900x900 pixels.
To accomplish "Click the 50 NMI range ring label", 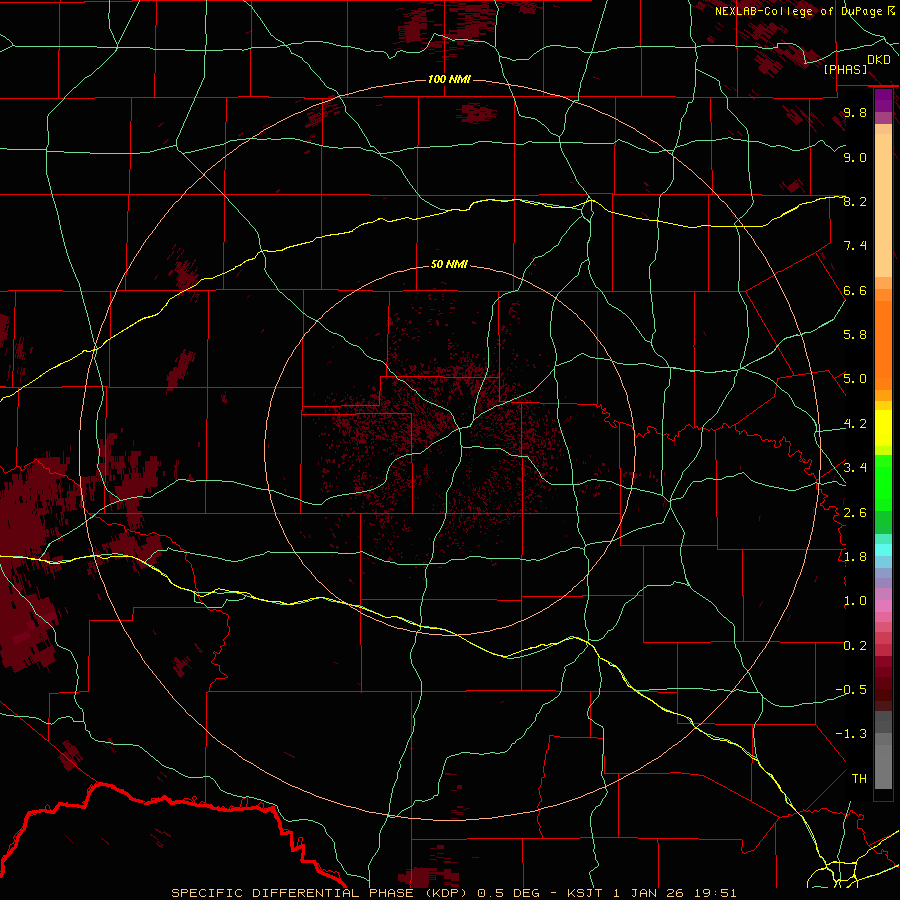I will (449, 265).
